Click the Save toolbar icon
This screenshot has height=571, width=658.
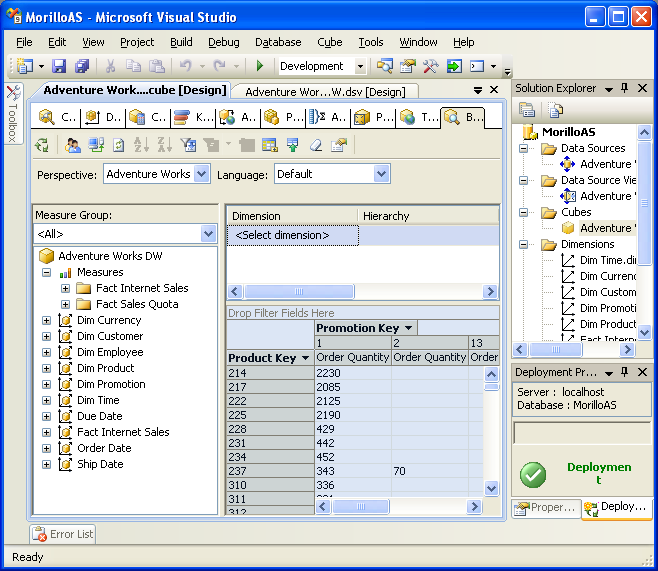click(59, 66)
